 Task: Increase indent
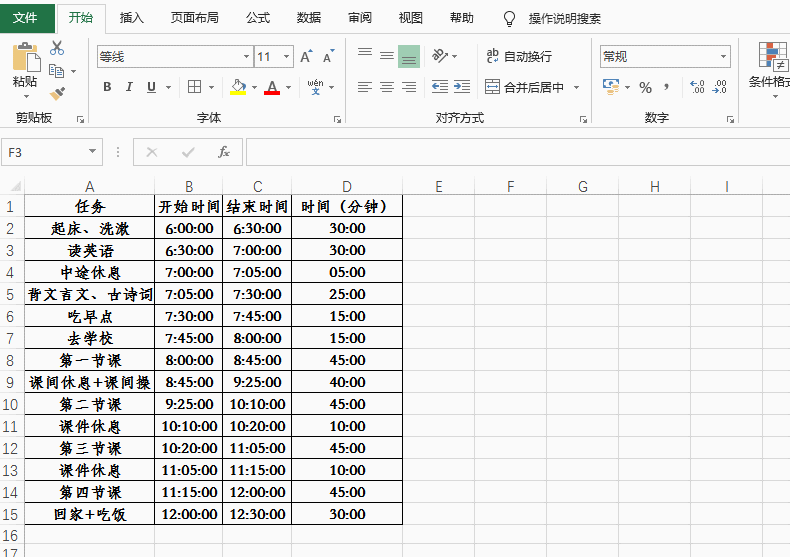click(462, 87)
